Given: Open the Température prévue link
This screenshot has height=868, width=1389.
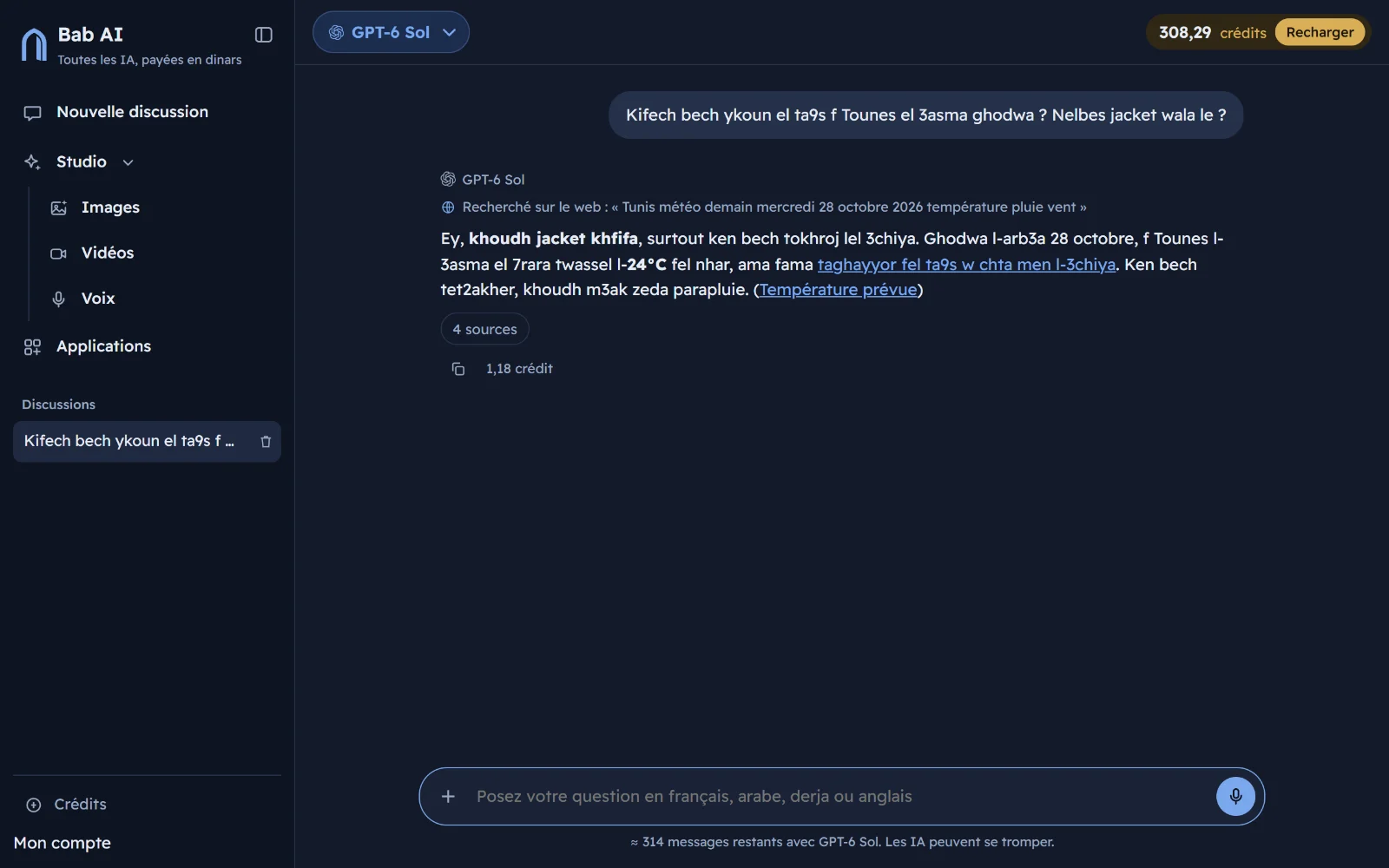Looking at the screenshot, I should [838, 290].
